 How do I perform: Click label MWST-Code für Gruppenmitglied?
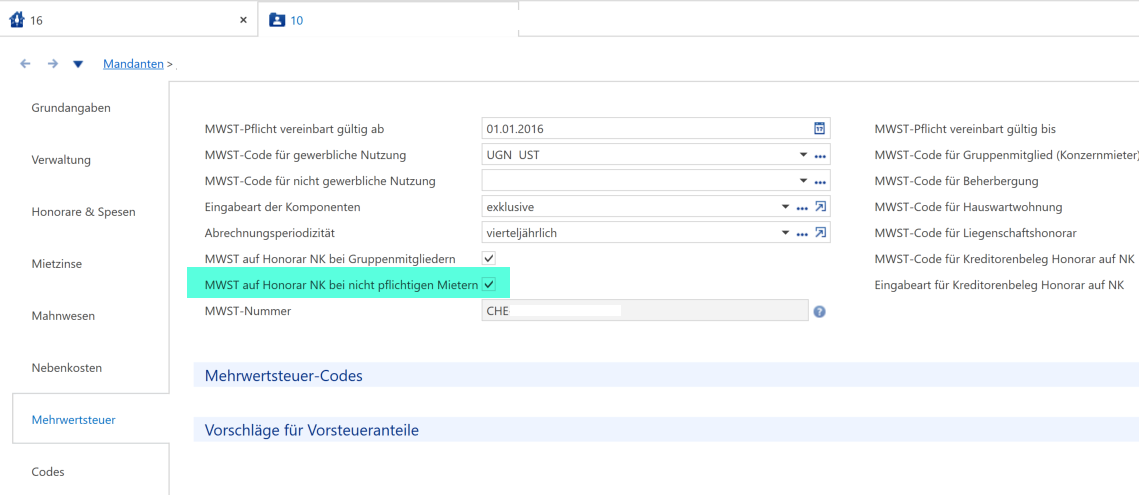[1006, 155]
